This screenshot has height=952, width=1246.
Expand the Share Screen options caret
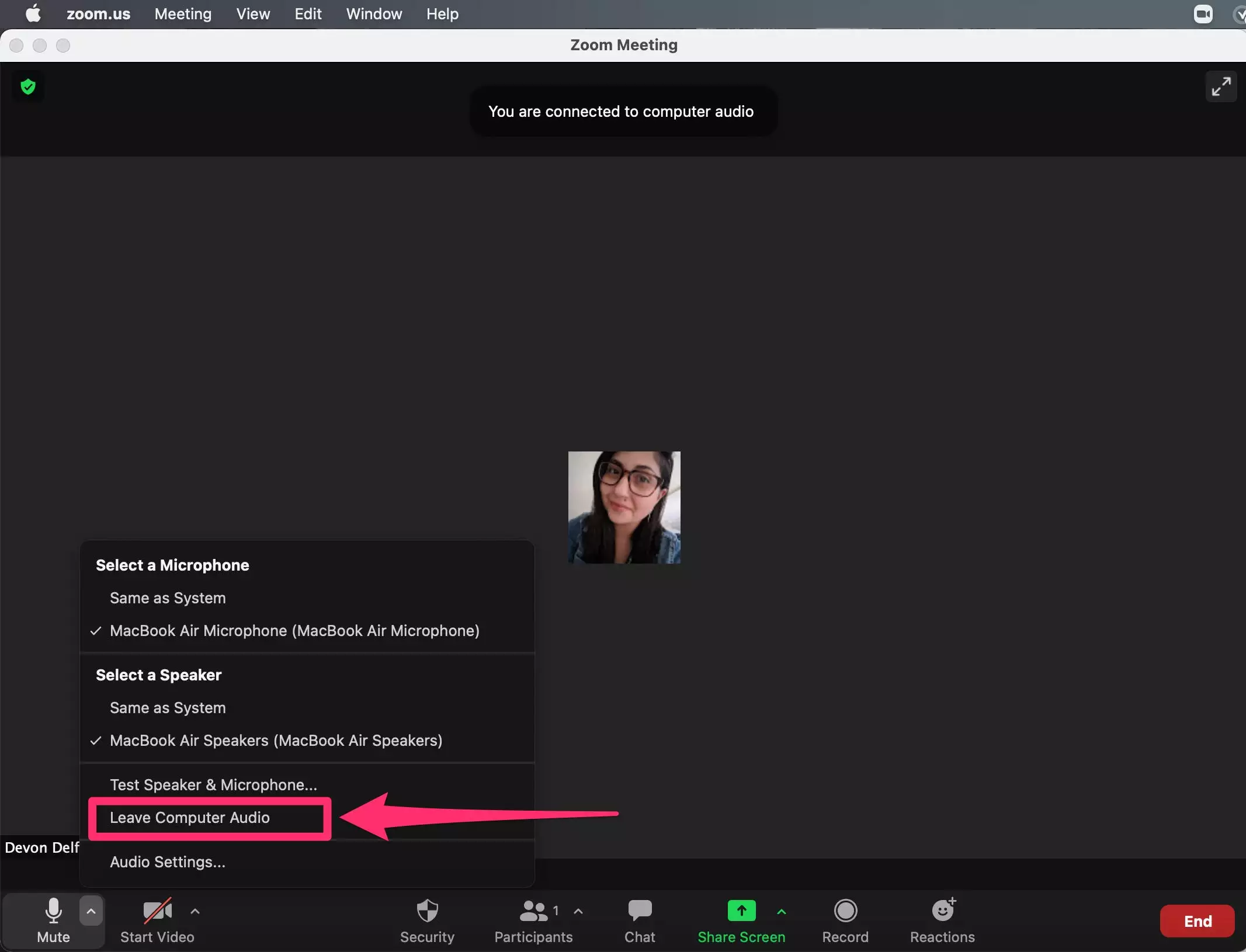coord(782,911)
